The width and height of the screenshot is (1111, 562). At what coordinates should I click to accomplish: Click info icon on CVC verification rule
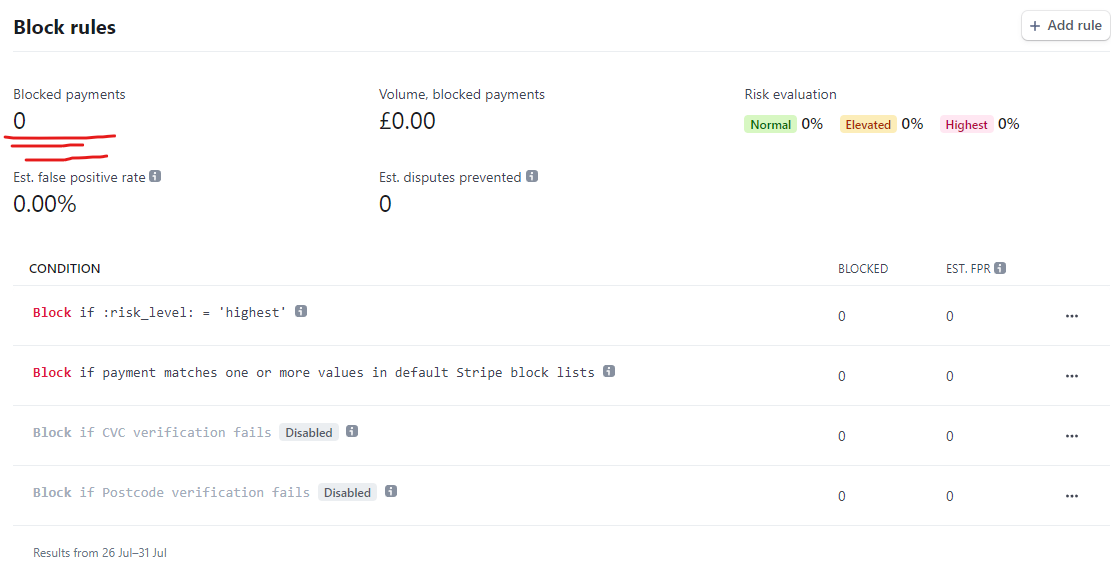(352, 431)
